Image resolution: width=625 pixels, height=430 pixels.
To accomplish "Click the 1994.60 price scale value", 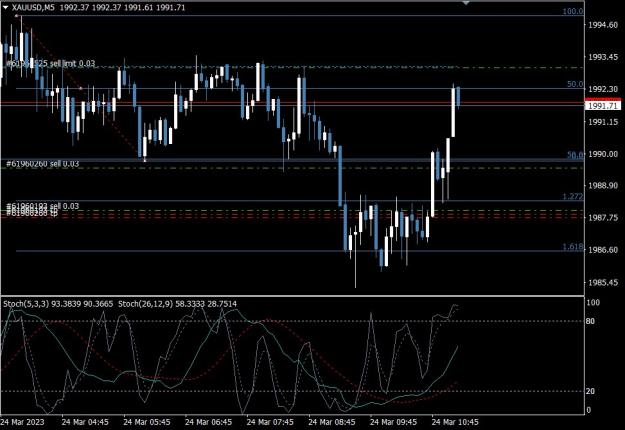I will coord(603,25).
